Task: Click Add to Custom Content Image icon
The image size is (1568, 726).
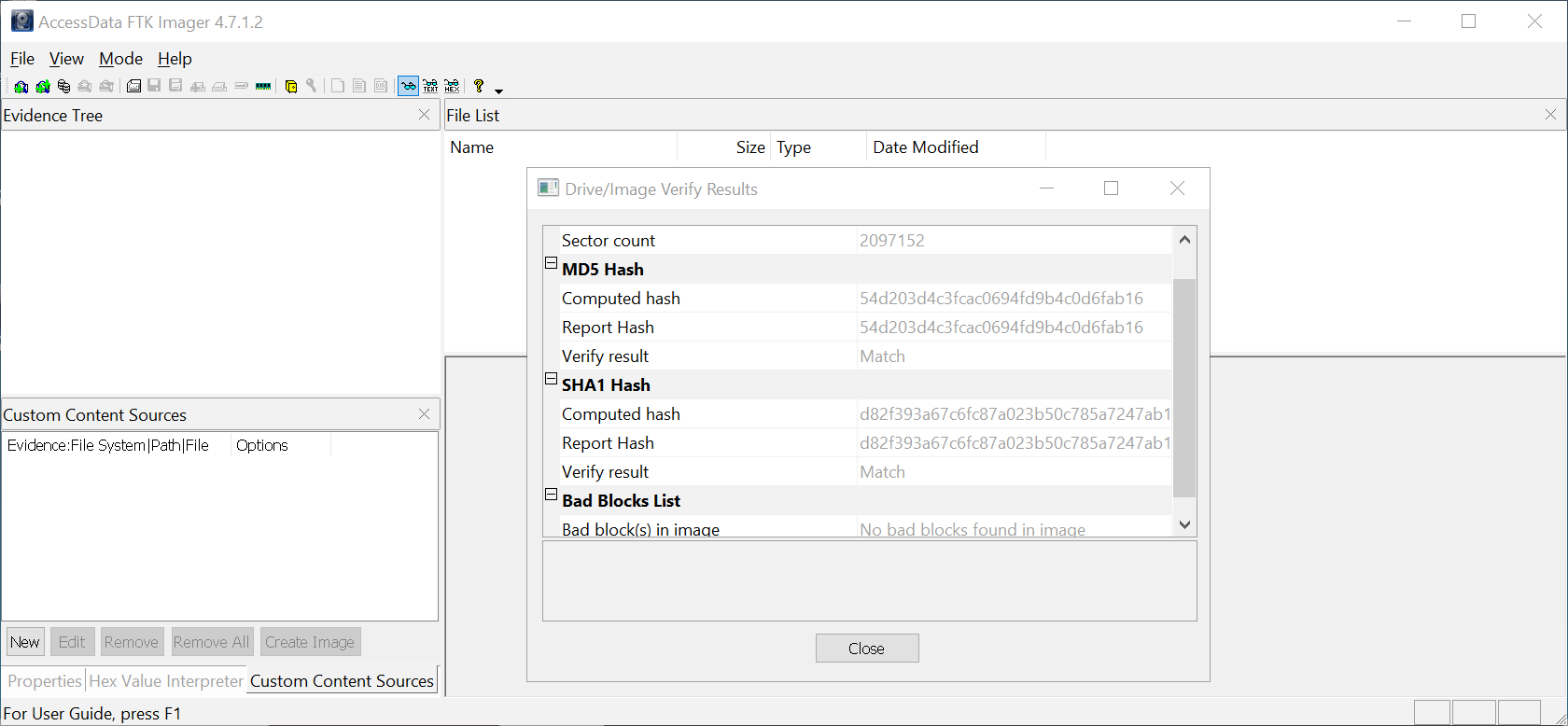Action: click(198, 87)
